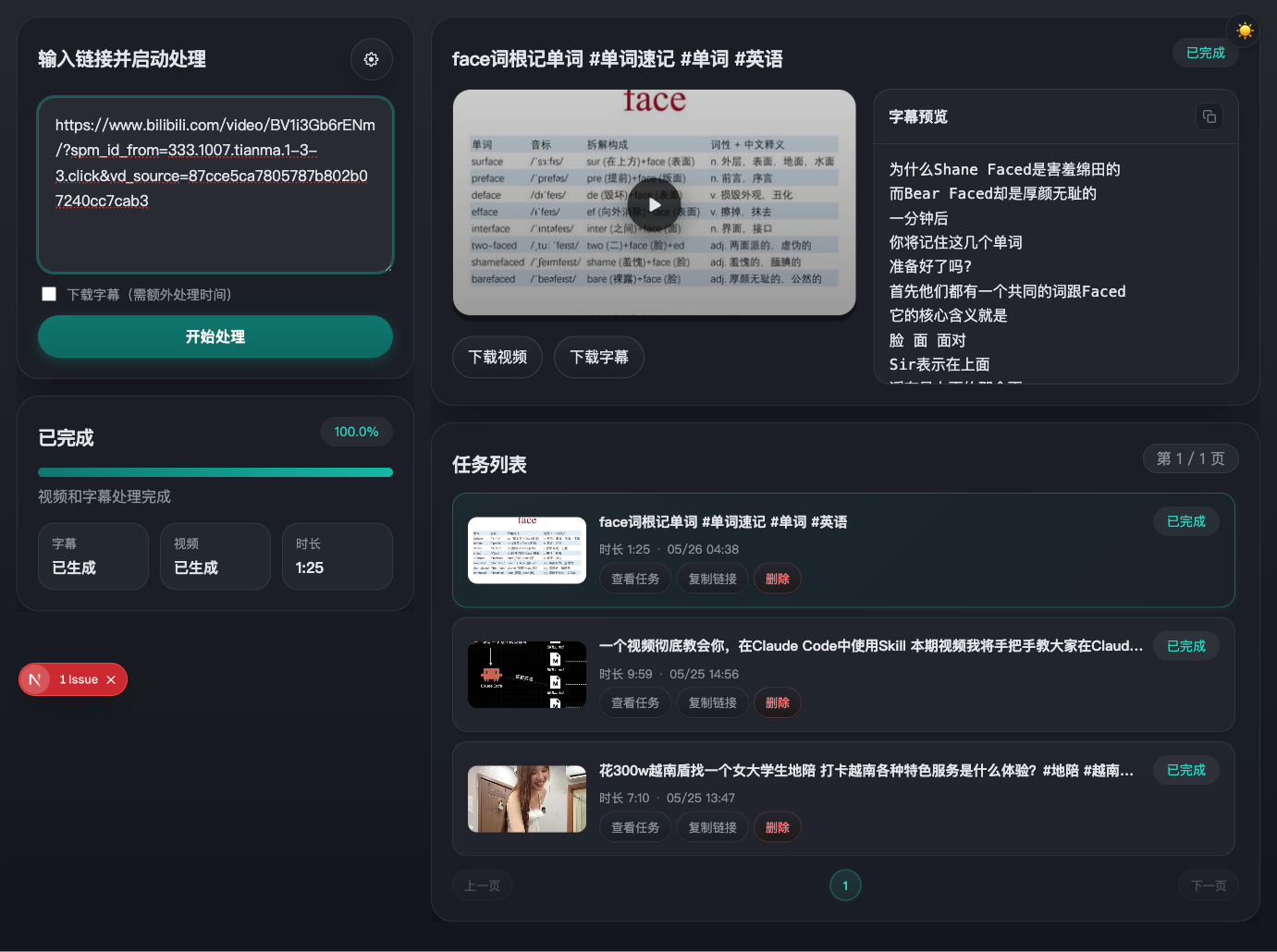Click 已完成 status on Claude Code task
This screenshot has width=1277, height=952.
click(1186, 646)
